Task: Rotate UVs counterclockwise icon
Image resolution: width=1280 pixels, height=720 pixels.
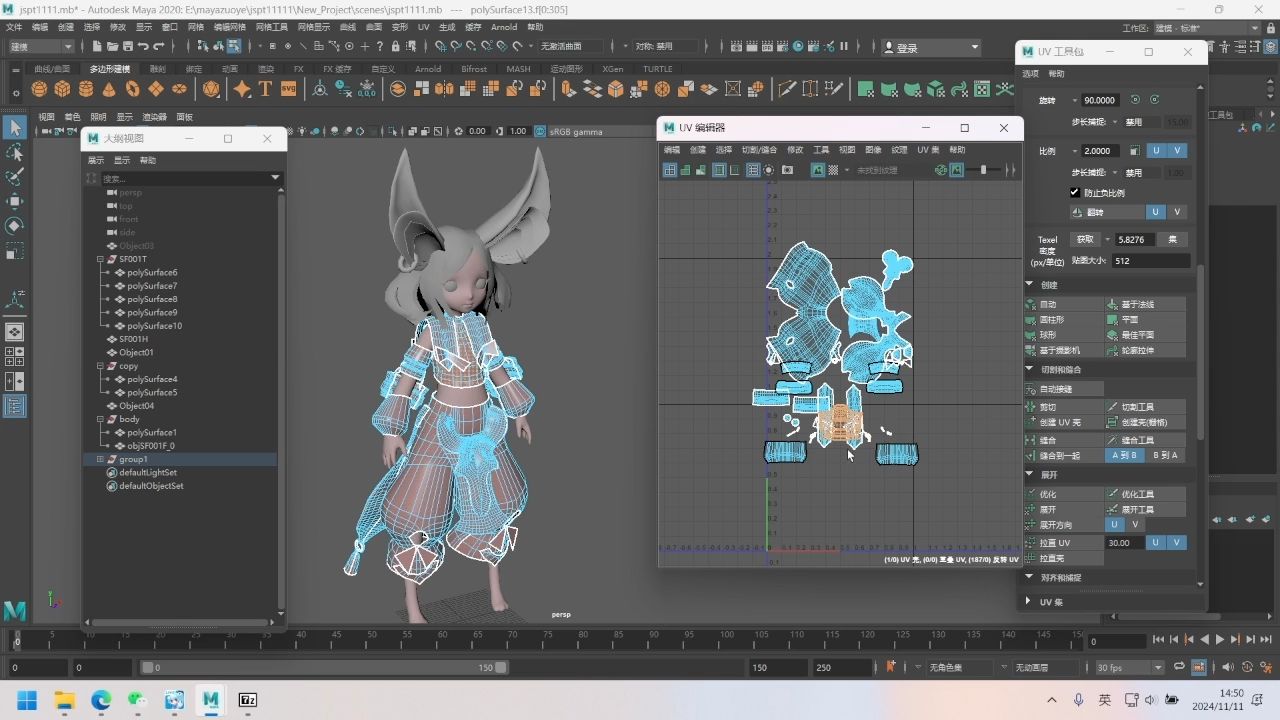Action: coord(1135,100)
